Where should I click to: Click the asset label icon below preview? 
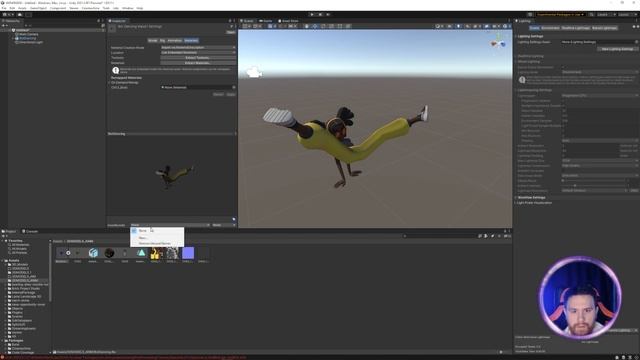click(234, 219)
